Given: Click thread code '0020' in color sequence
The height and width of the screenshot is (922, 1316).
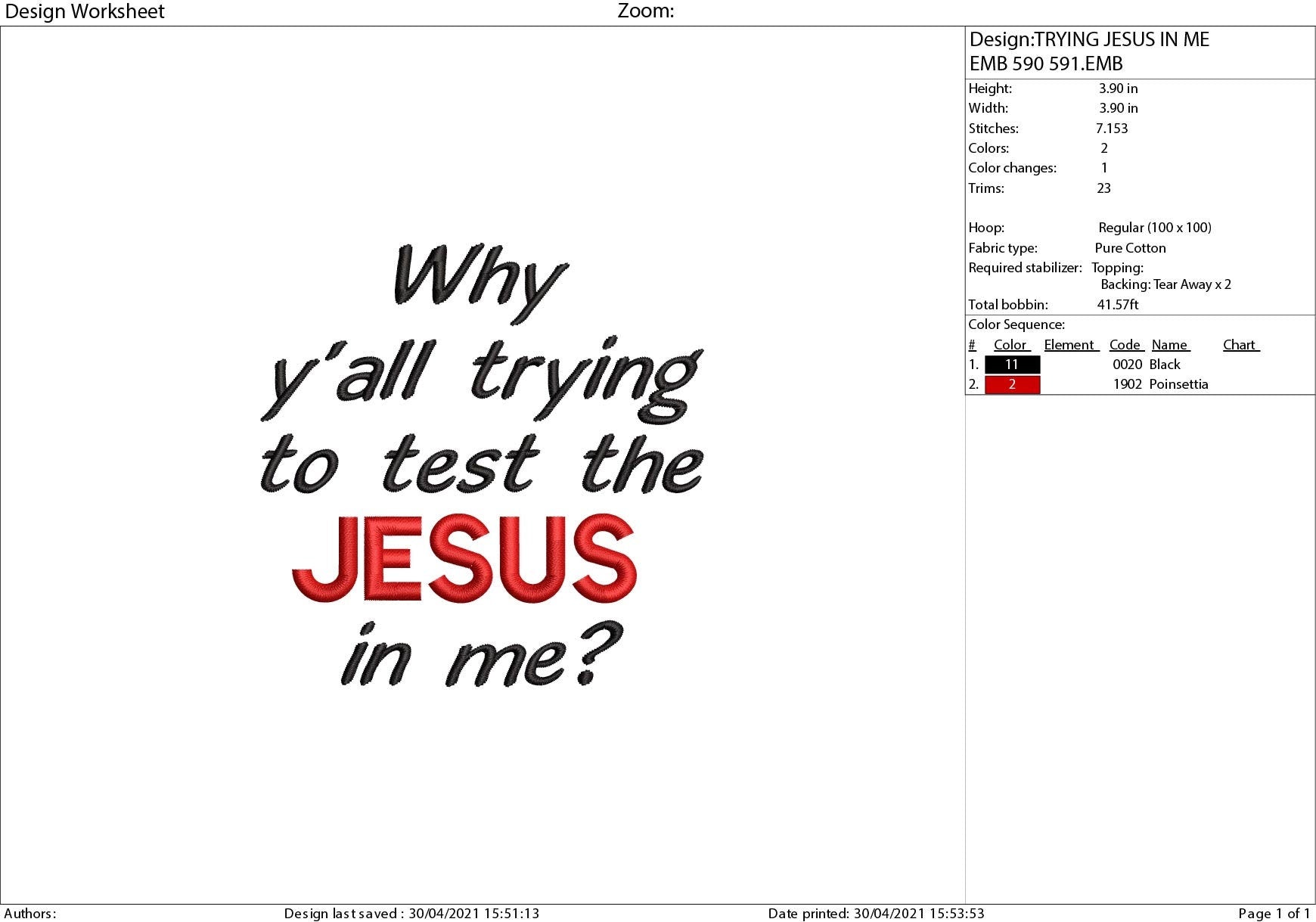Looking at the screenshot, I should click(x=1127, y=365).
